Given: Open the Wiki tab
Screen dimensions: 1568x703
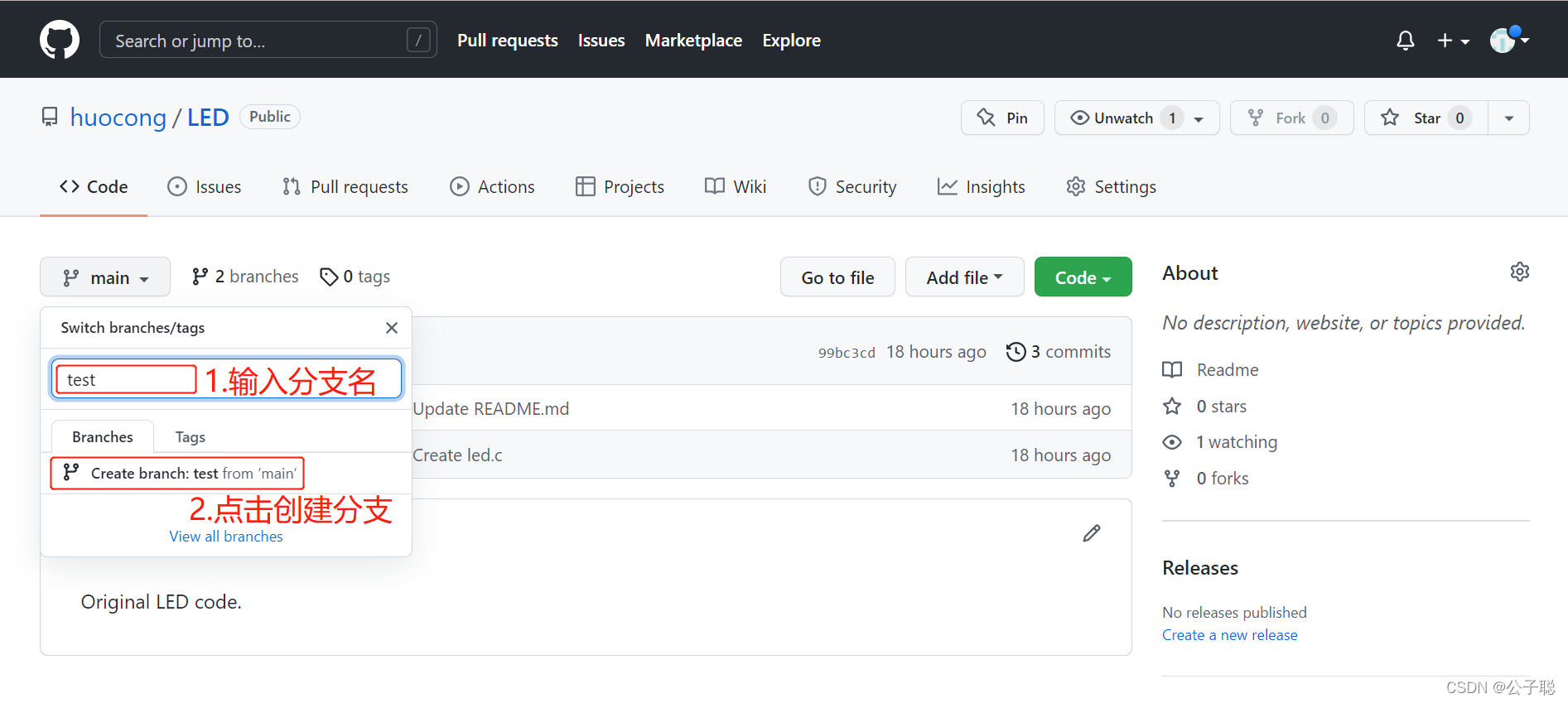Looking at the screenshot, I should tap(736, 187).
